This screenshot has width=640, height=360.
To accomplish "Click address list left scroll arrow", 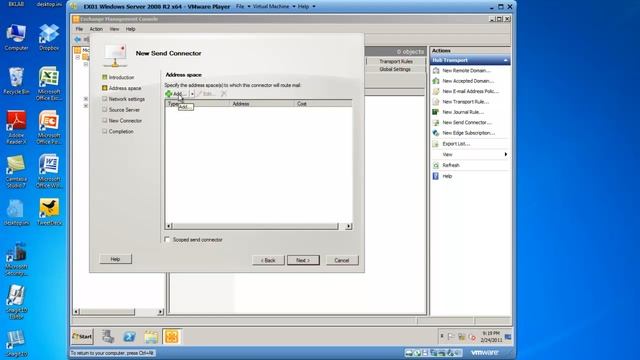I will pyautogui.click(x=169, y=226).
